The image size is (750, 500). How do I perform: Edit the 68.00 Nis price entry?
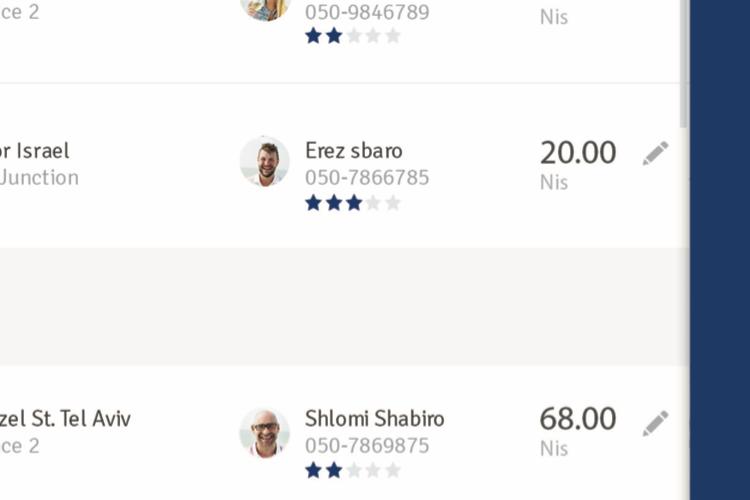tap(655, 423)
